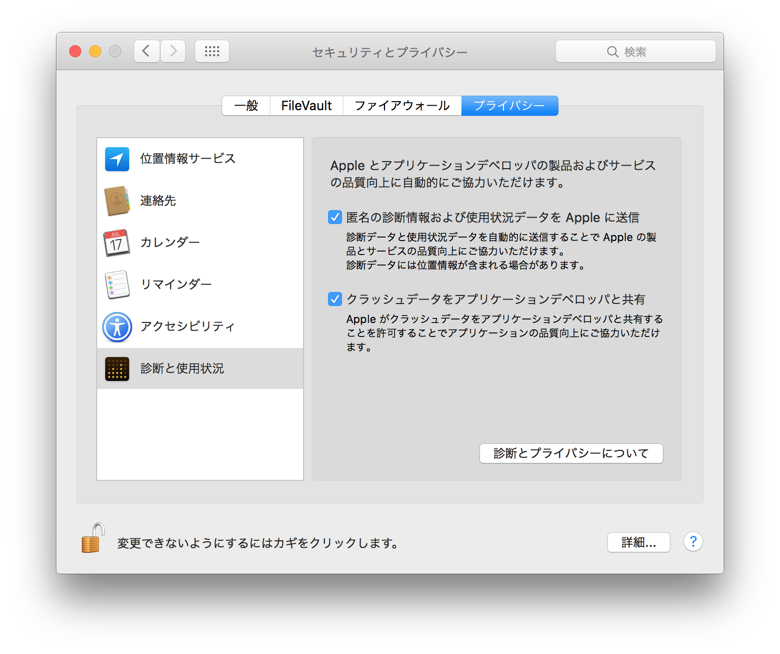Click the 詳細... button

pyautogui.click(x=639, y=543)
